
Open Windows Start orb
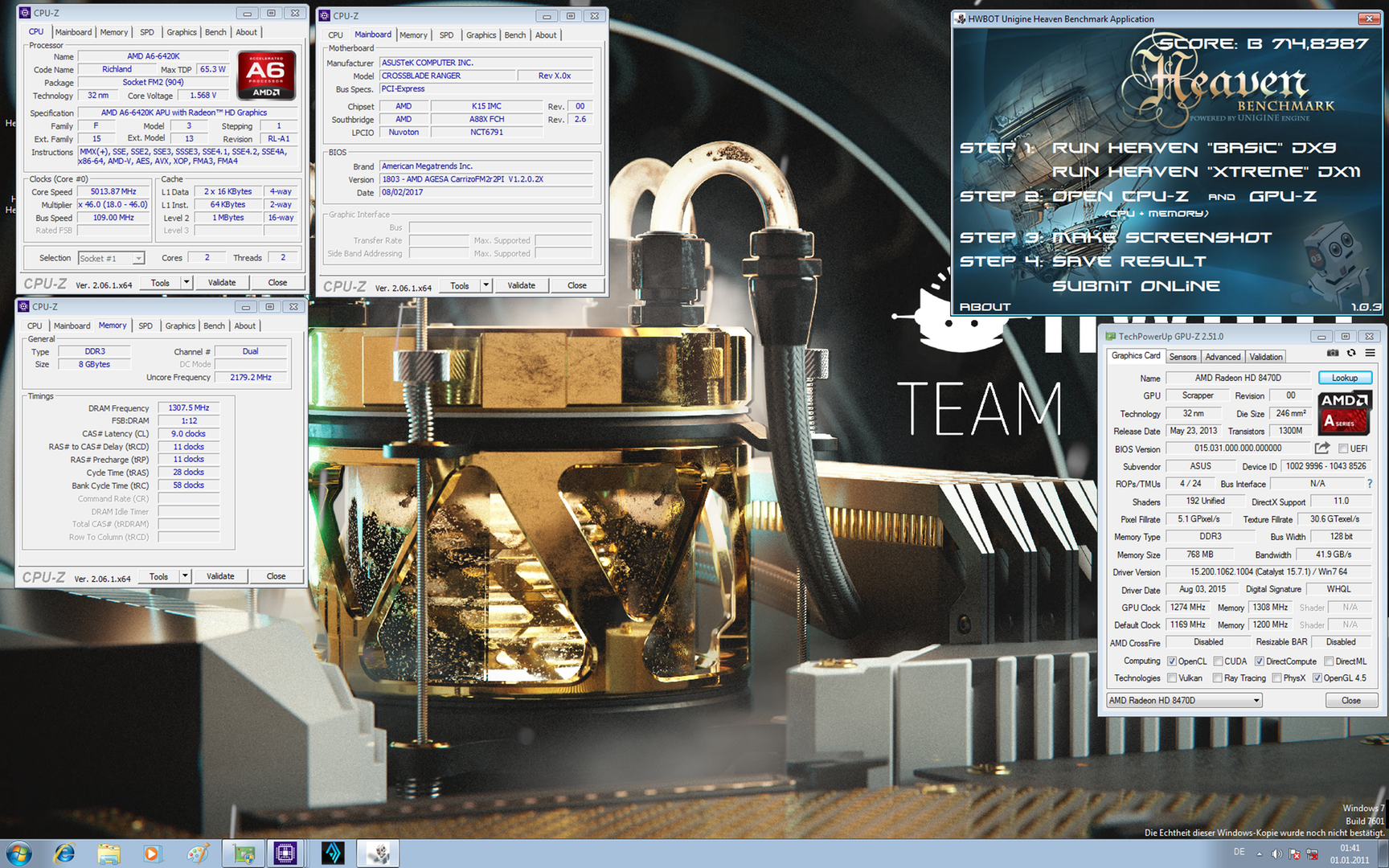19,853
